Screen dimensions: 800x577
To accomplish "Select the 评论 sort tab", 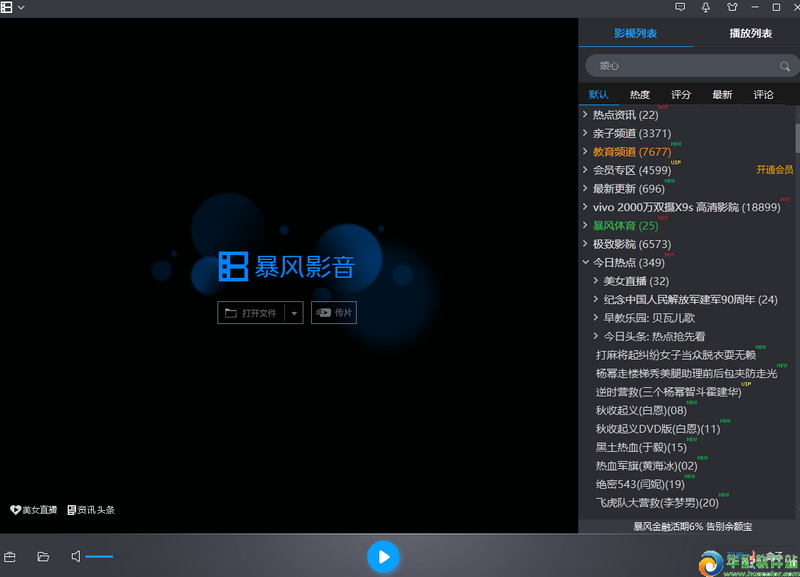I will [x=763, y=94].
